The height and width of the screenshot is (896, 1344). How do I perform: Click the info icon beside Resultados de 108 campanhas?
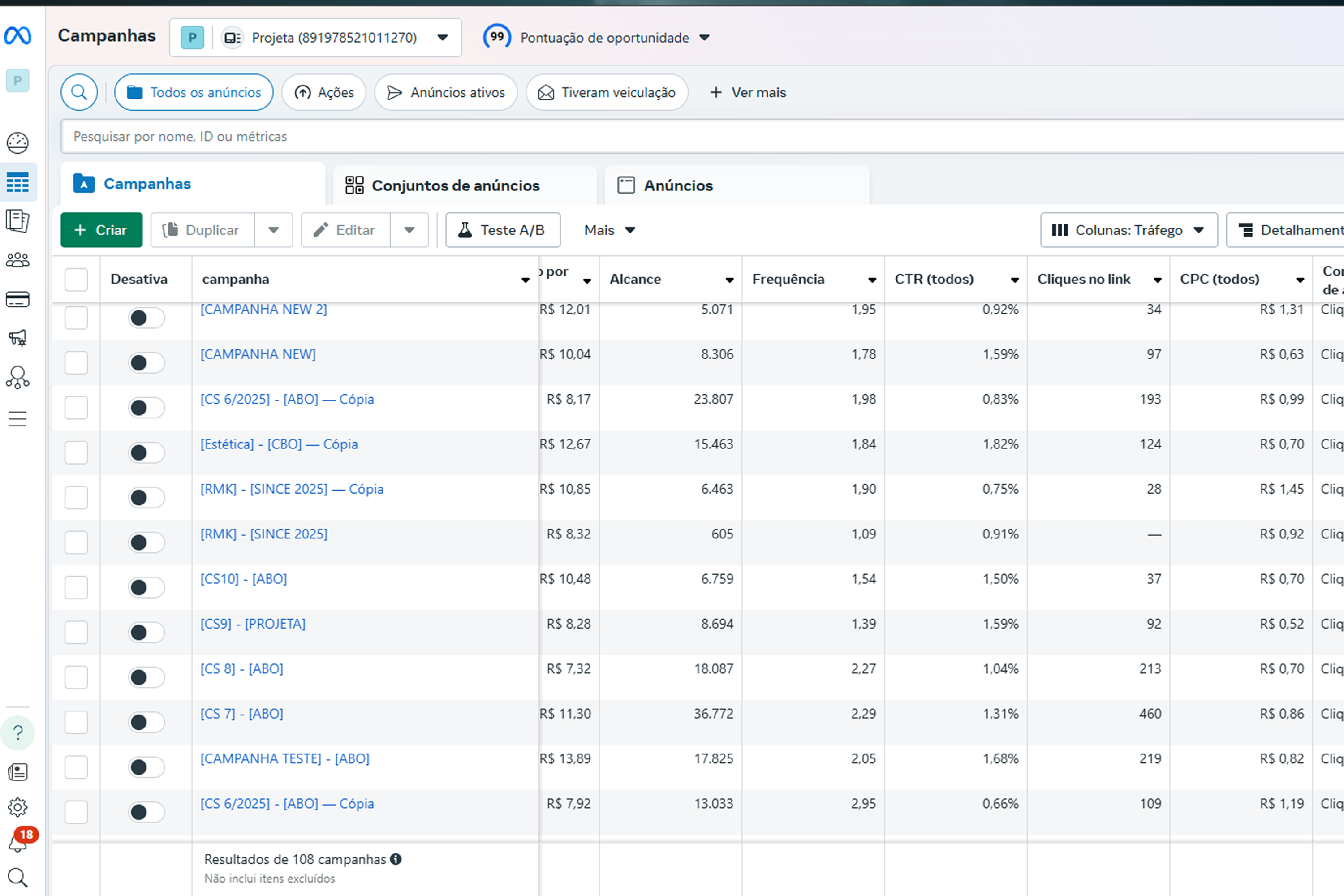[x=396, y=859]
